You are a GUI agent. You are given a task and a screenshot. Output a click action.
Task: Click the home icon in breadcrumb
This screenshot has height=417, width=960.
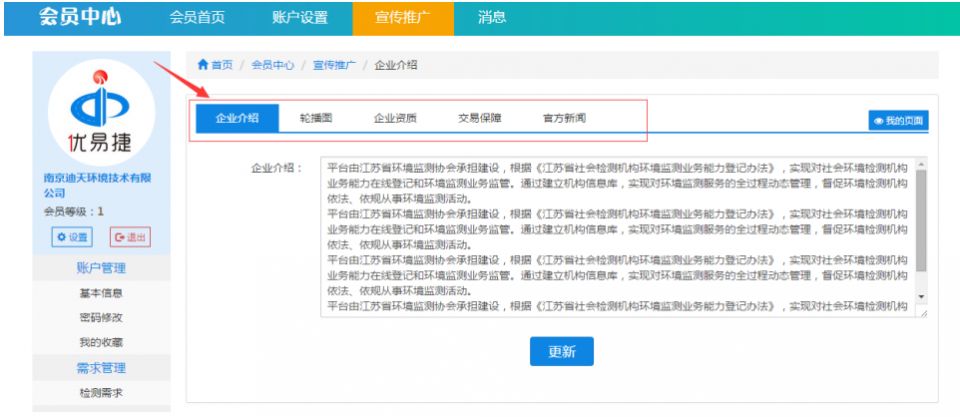(x=203, y=65)
